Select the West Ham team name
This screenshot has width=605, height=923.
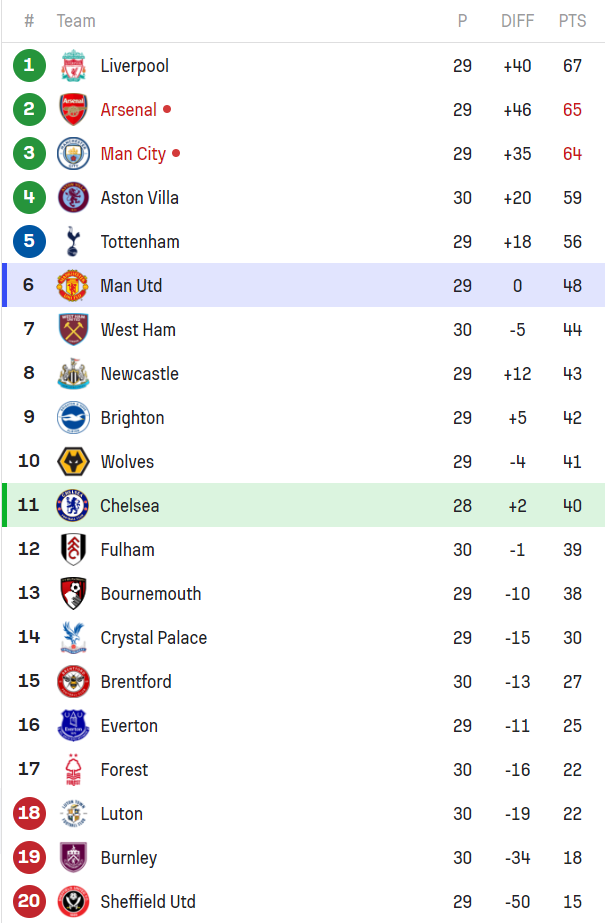pyautogui.click(x=138, y=330)
